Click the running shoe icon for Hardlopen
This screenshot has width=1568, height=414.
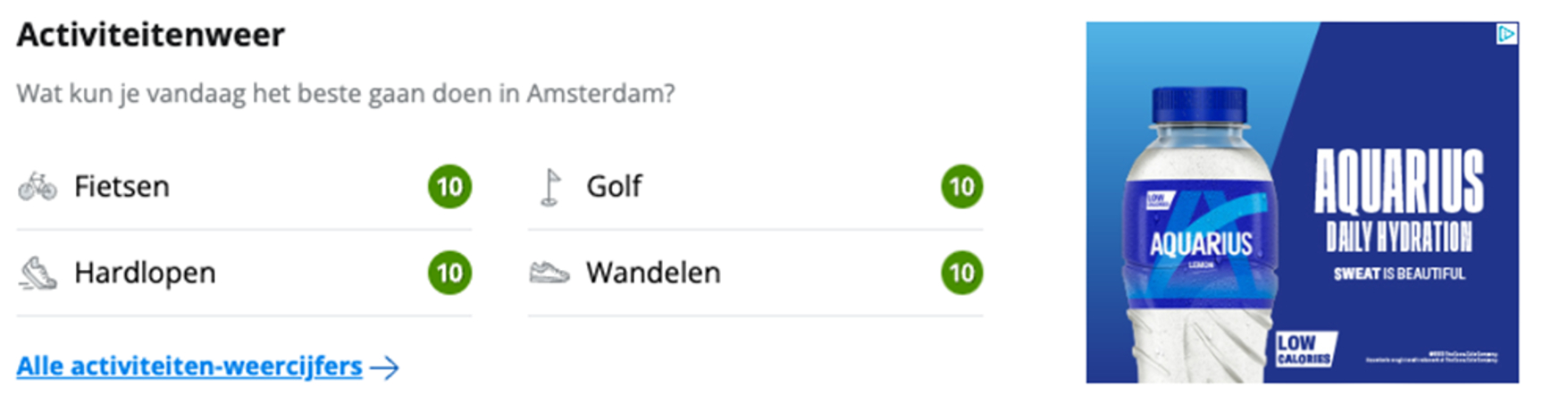click(38, 274)
